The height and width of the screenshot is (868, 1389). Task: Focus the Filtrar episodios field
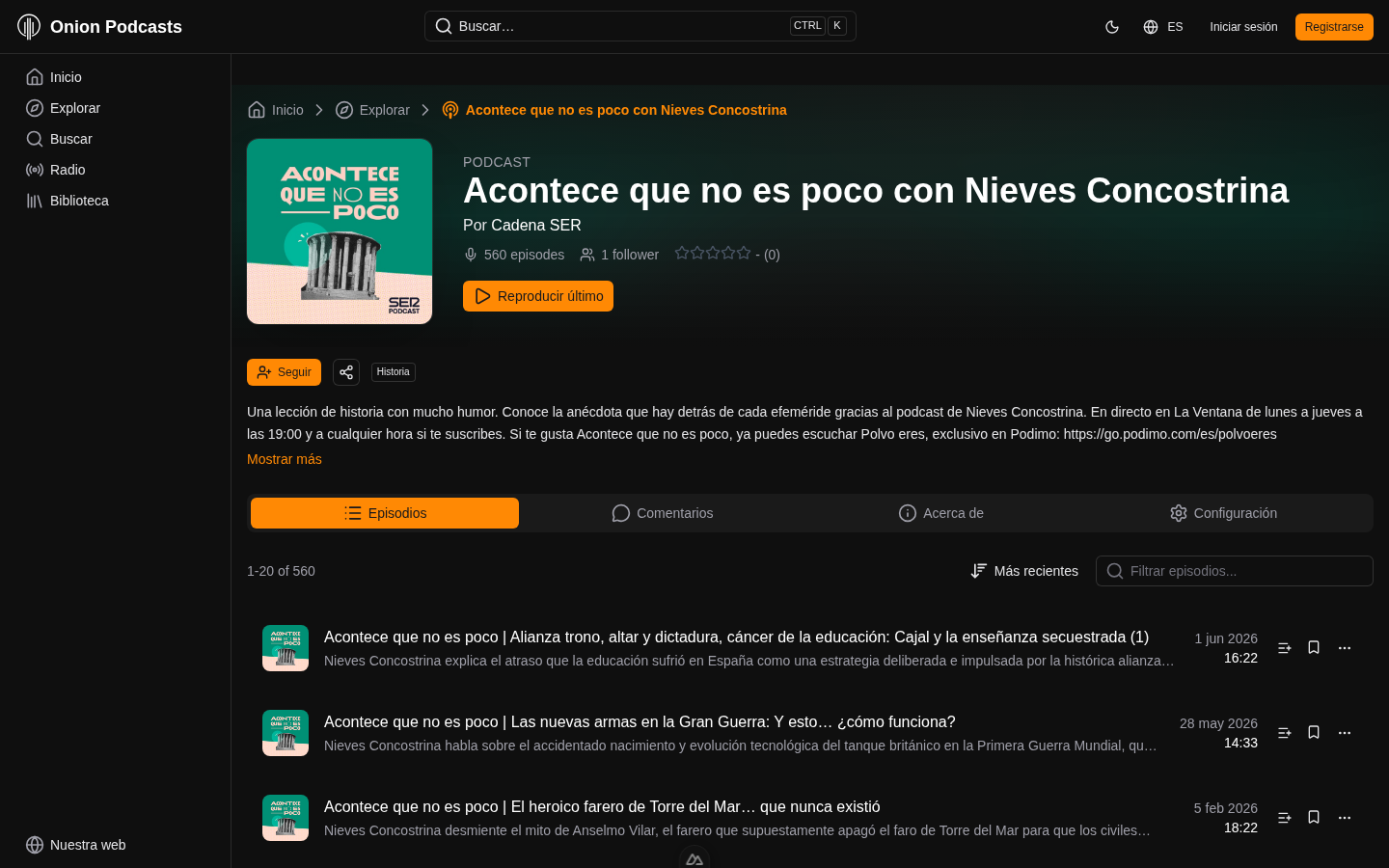pos(1235,571)
